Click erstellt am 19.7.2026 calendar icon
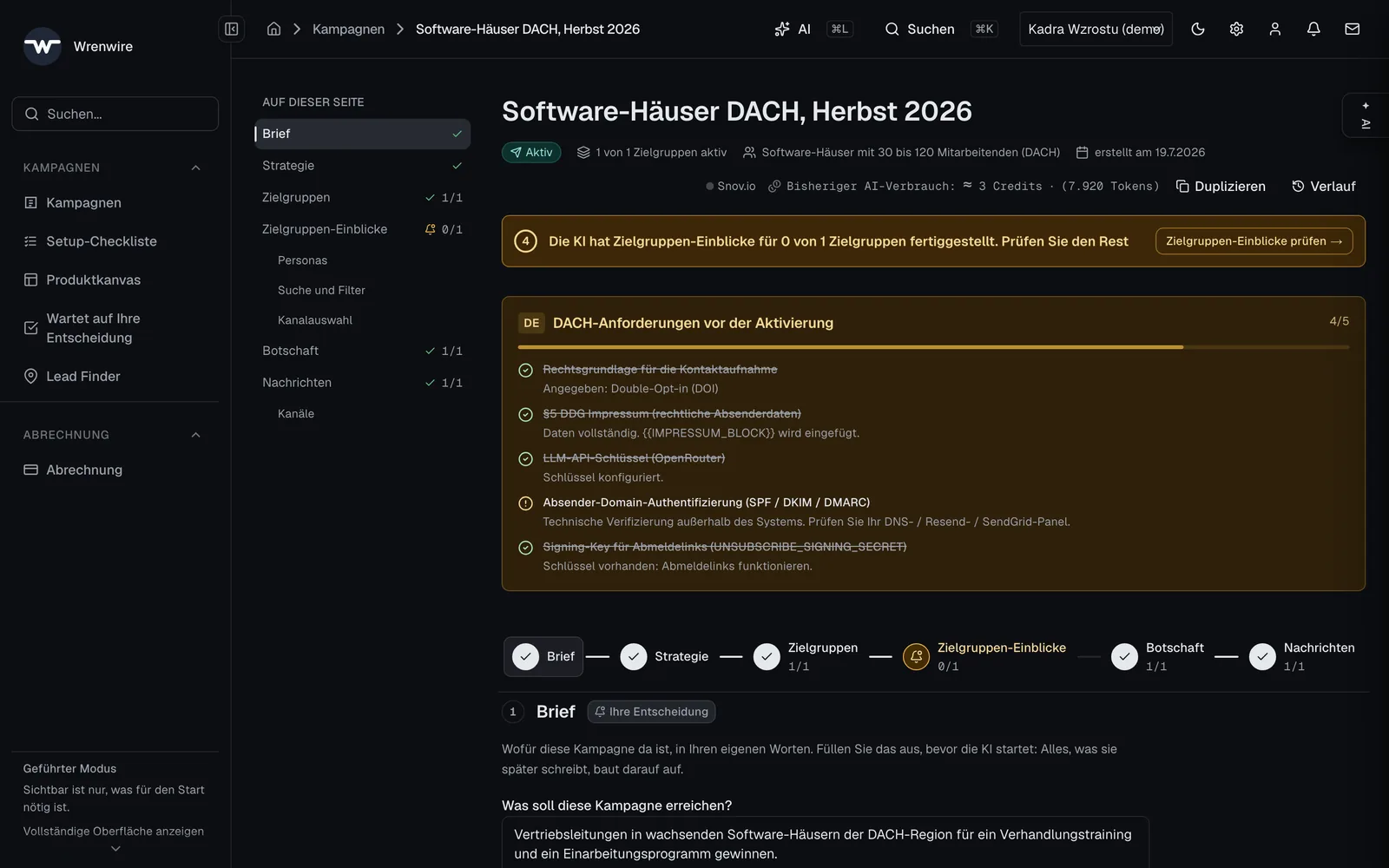1389x868 pixels. pos(1082,152)
